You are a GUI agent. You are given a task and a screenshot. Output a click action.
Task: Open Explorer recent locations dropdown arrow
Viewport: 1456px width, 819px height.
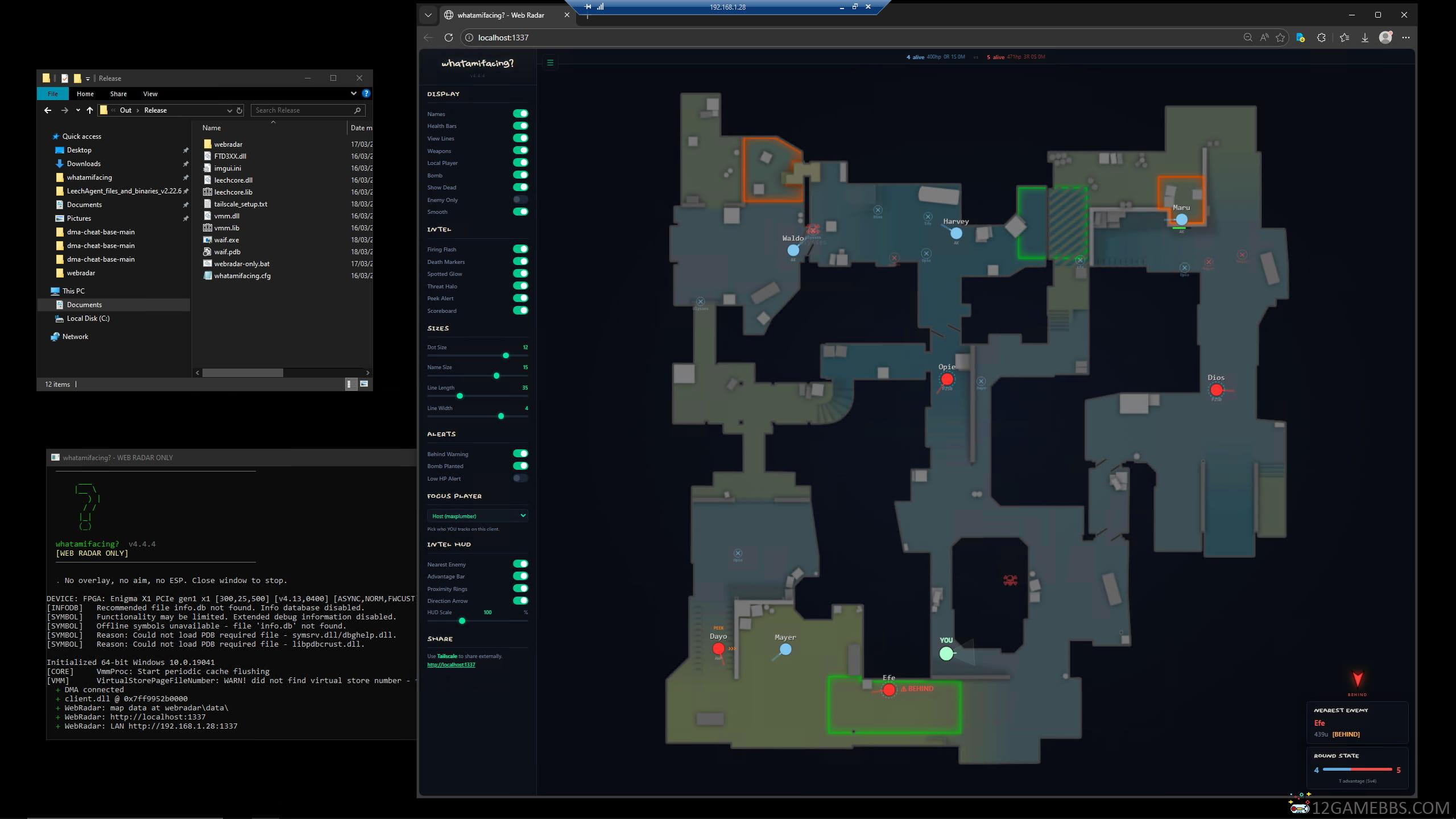click(x=78, y=110)
